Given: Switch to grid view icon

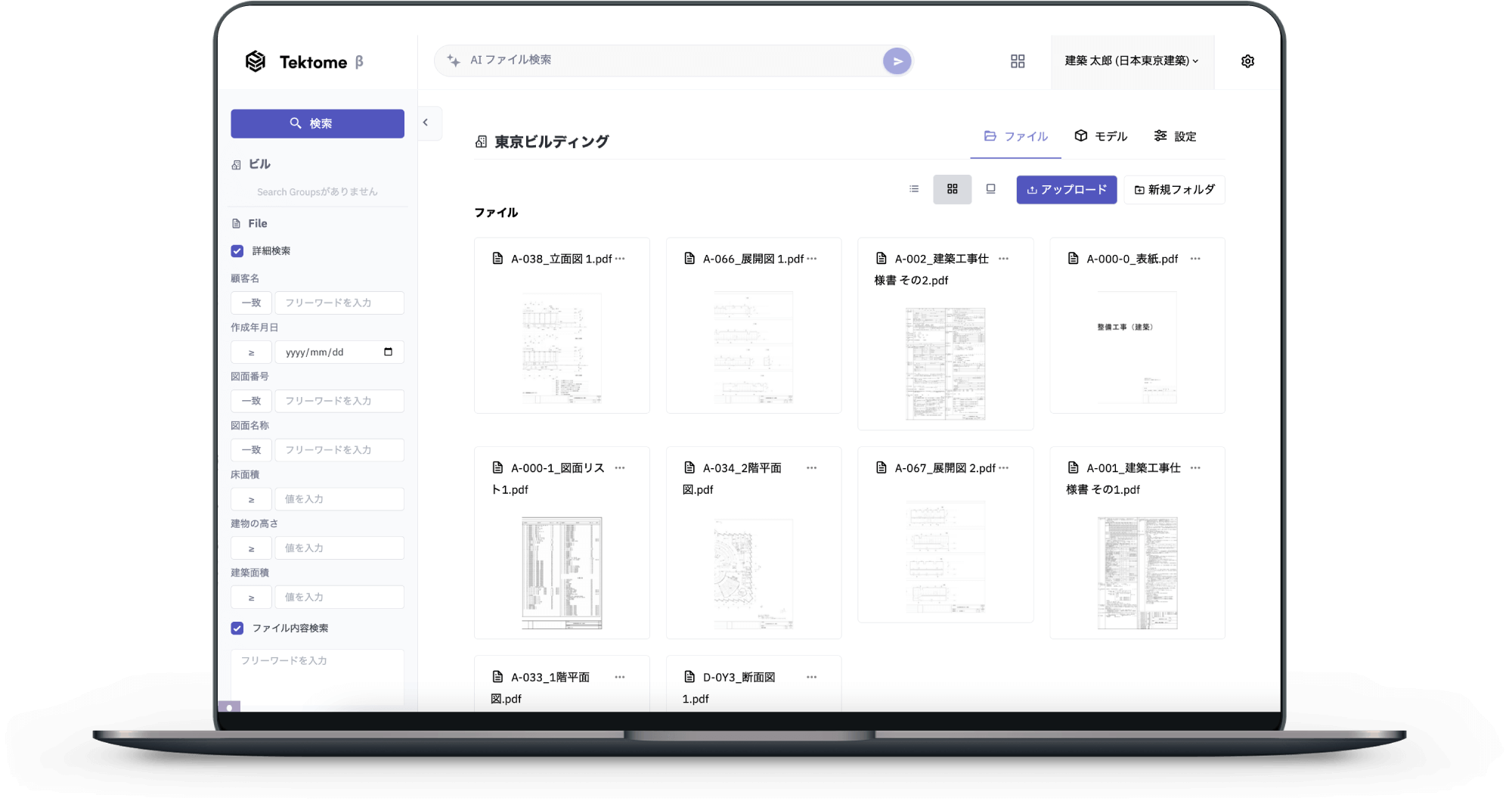Looking at the screenshot, I should point(953,189).
